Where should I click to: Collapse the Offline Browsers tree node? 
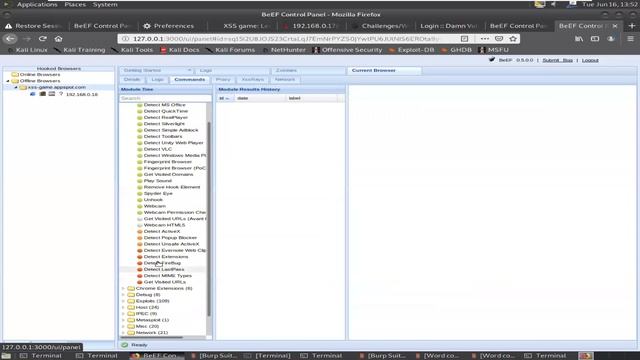click(x=8, y=81)
